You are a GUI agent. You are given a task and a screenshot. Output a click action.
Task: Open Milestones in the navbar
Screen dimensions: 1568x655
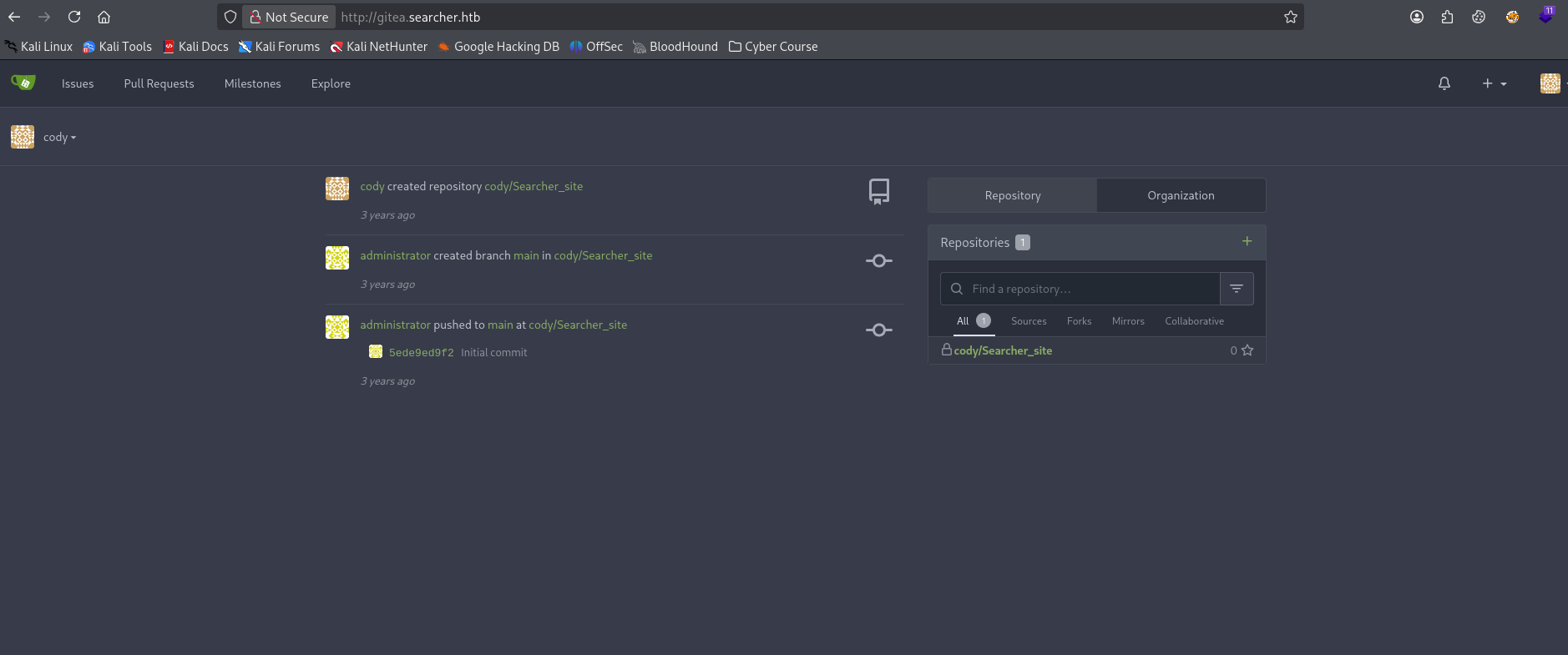pos(252,83)
